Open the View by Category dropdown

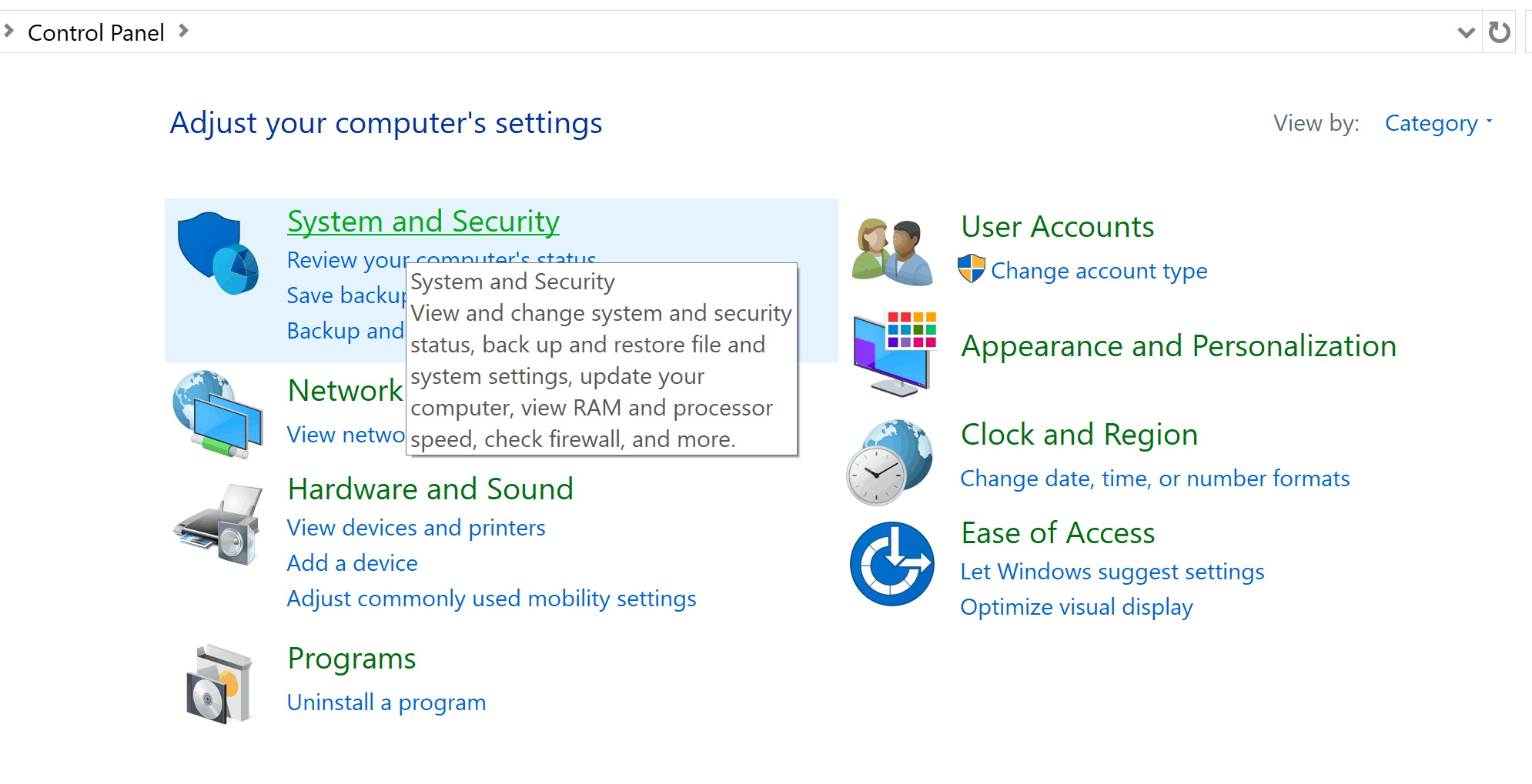(x=1438, y=123)
